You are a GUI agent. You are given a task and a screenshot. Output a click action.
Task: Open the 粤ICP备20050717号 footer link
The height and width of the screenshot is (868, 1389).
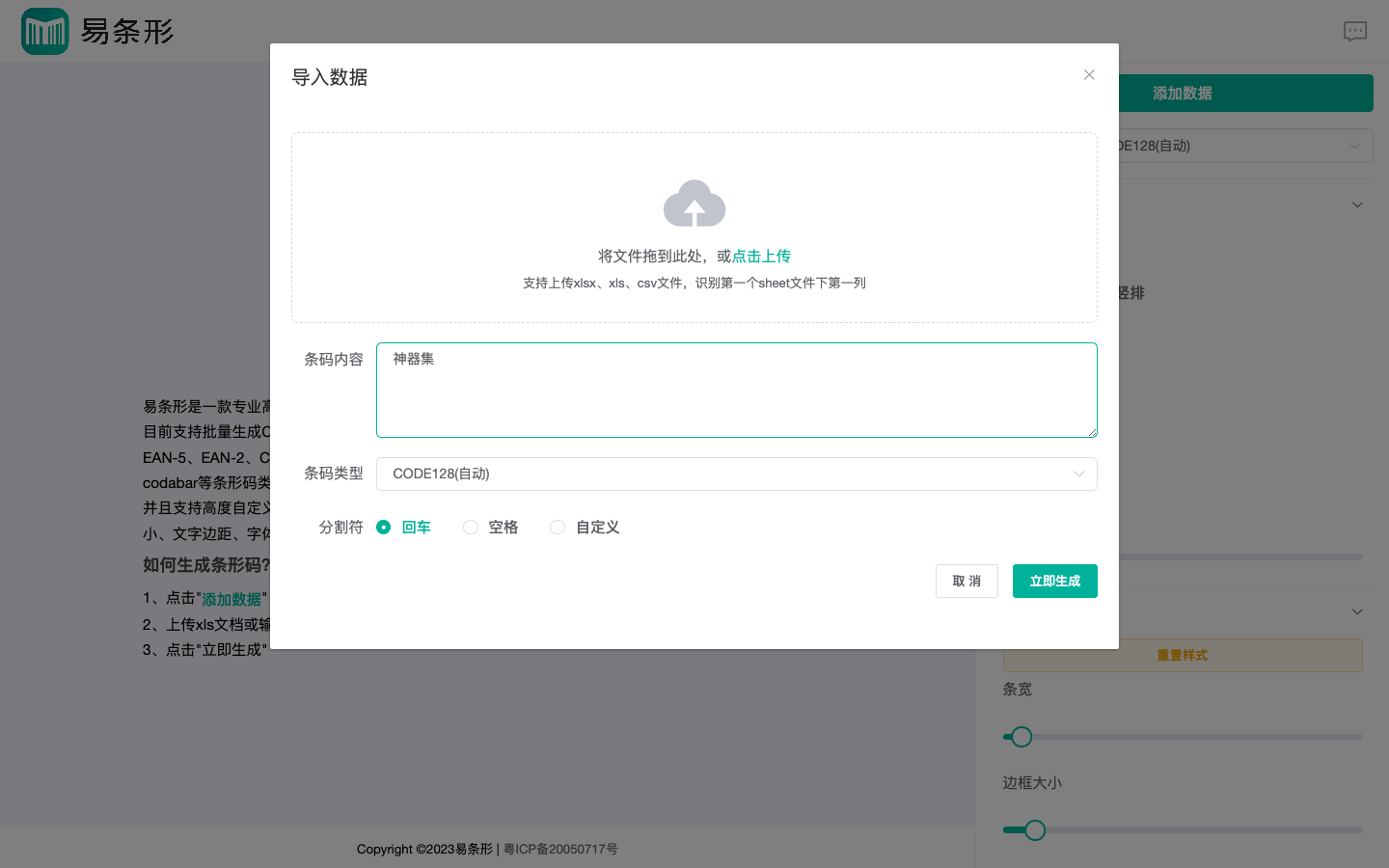pyautogui.click(x=560, y=849)
